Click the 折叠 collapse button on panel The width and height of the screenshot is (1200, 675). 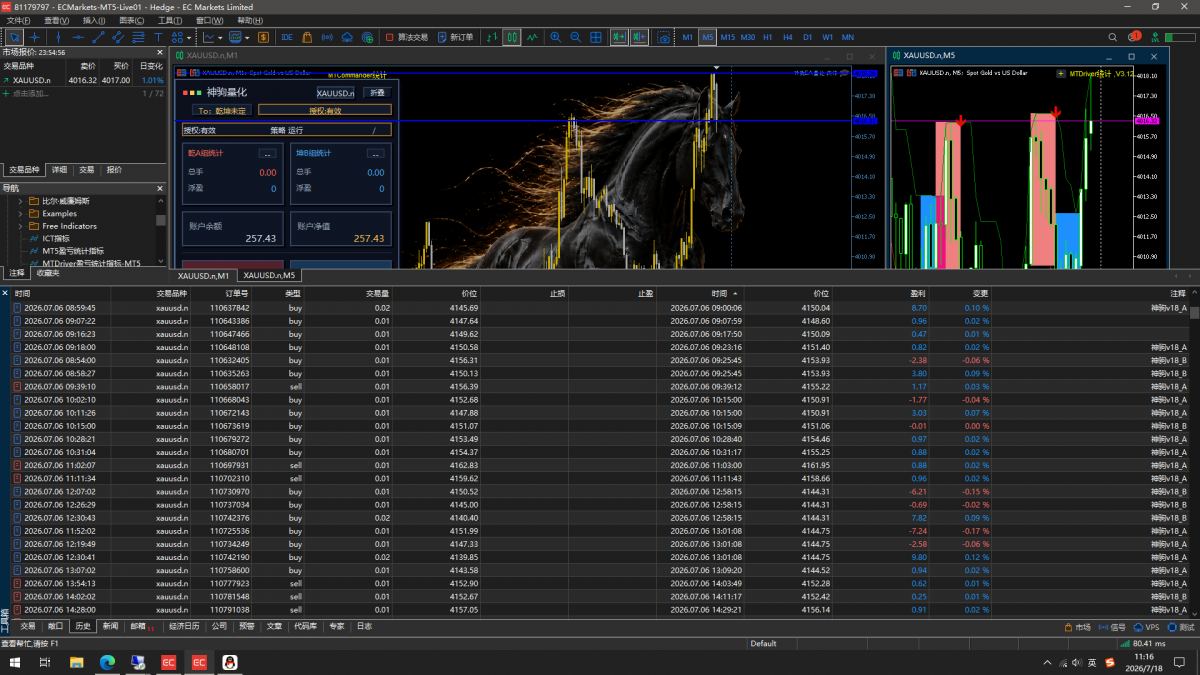click(377, 92)
